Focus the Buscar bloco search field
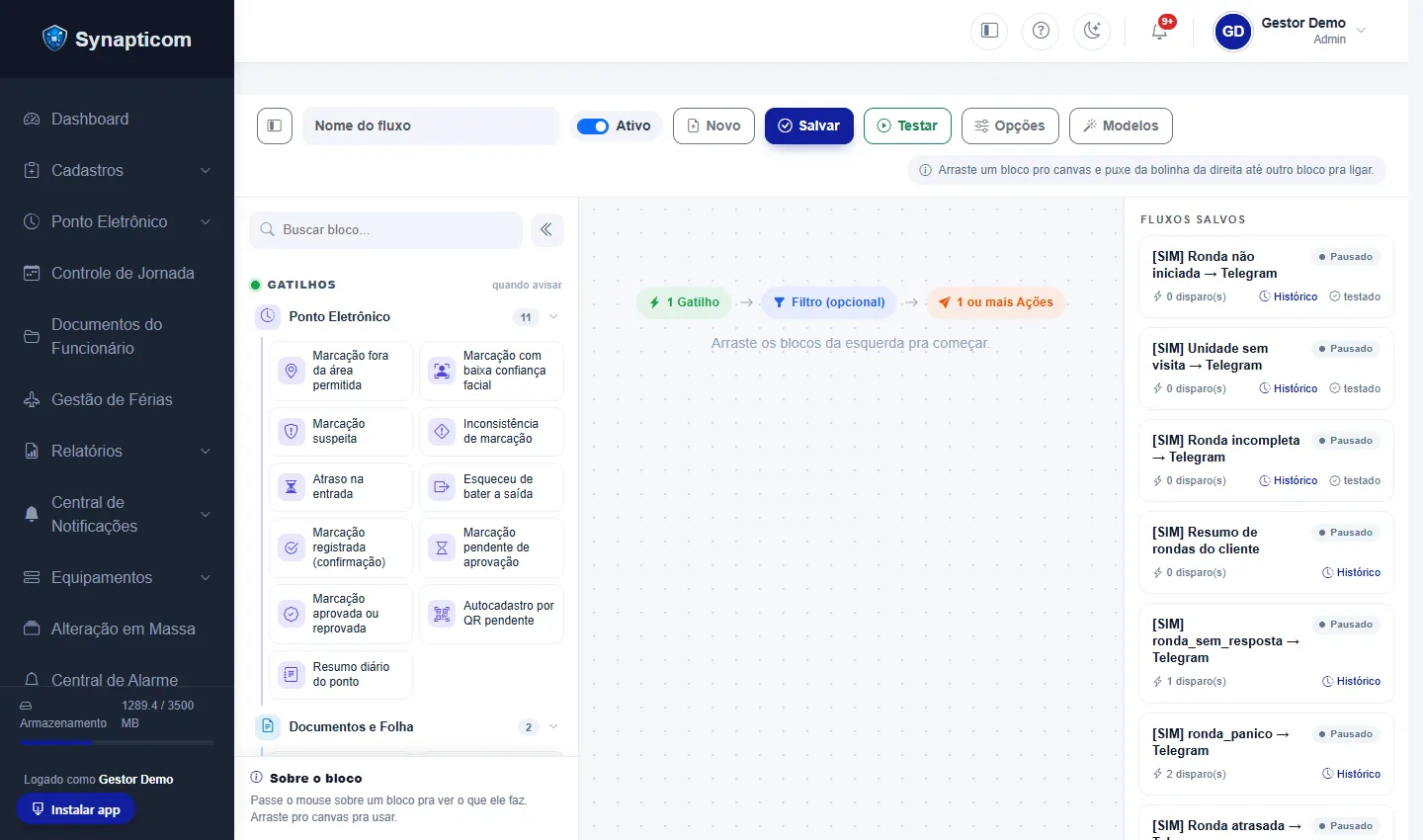The width and height of the screenshot is (1423, 840). point(385,229)
